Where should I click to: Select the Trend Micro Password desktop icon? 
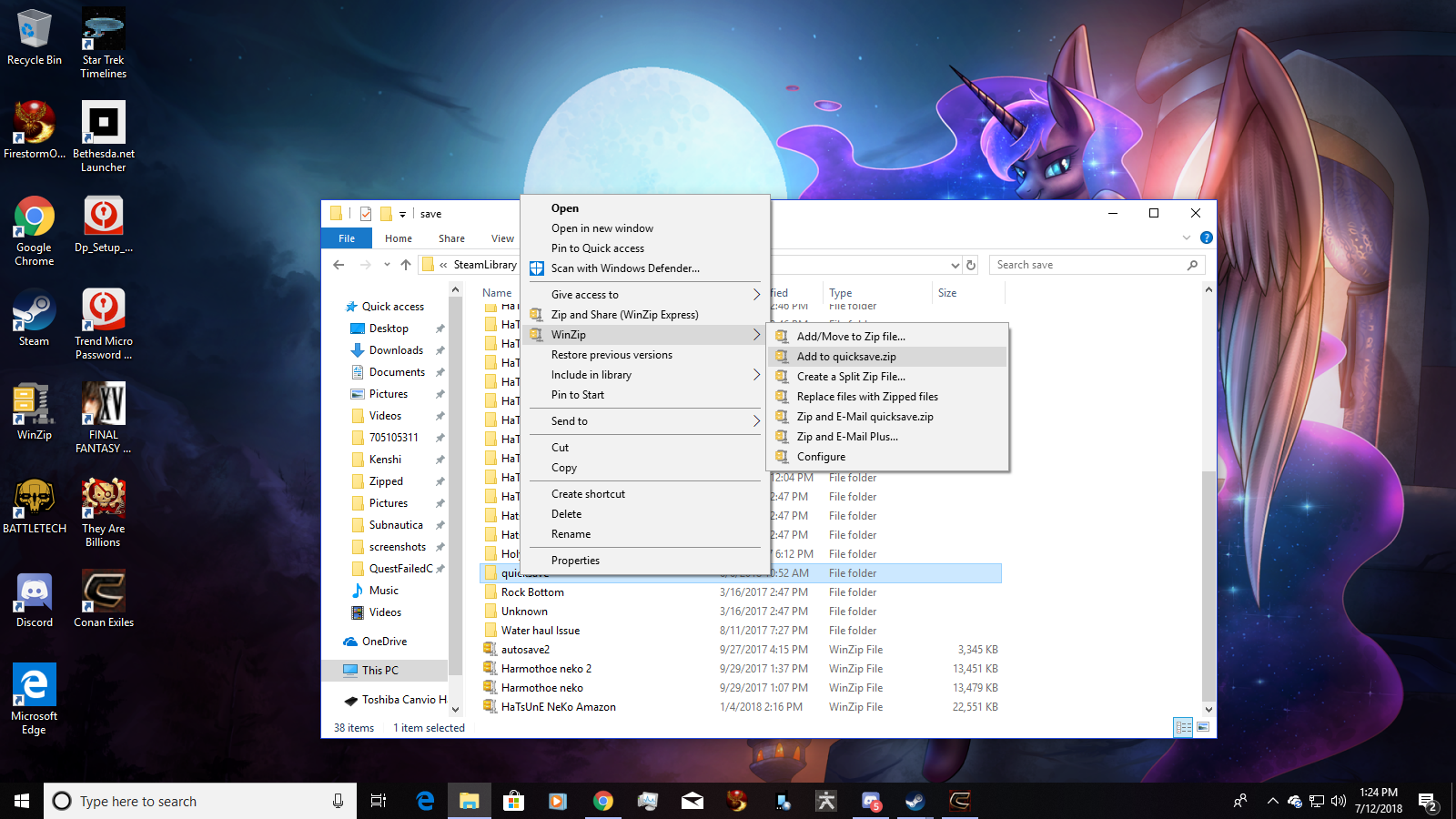104,324
